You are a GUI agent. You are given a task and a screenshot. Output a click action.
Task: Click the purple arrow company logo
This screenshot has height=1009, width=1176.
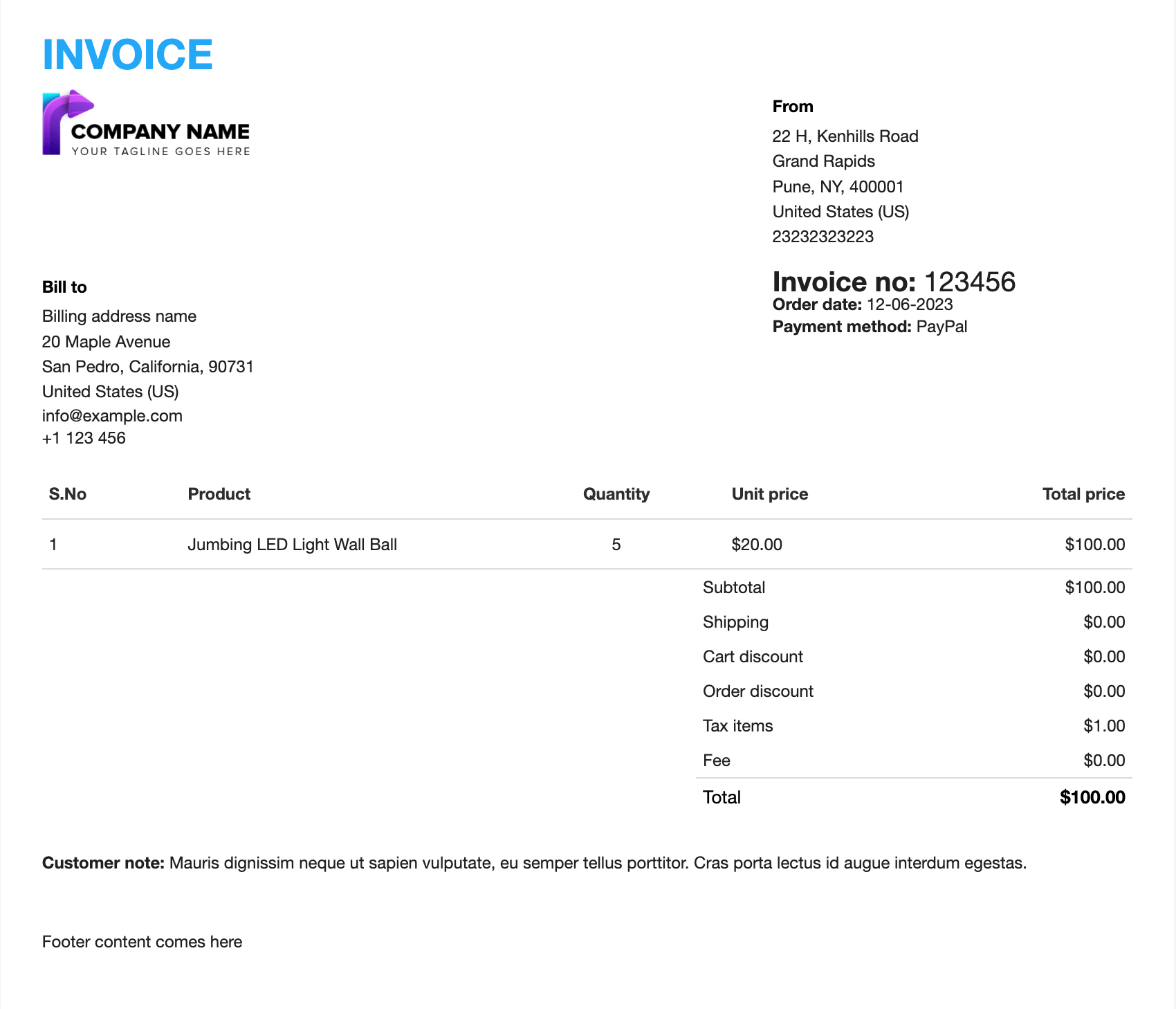(66, 122)
